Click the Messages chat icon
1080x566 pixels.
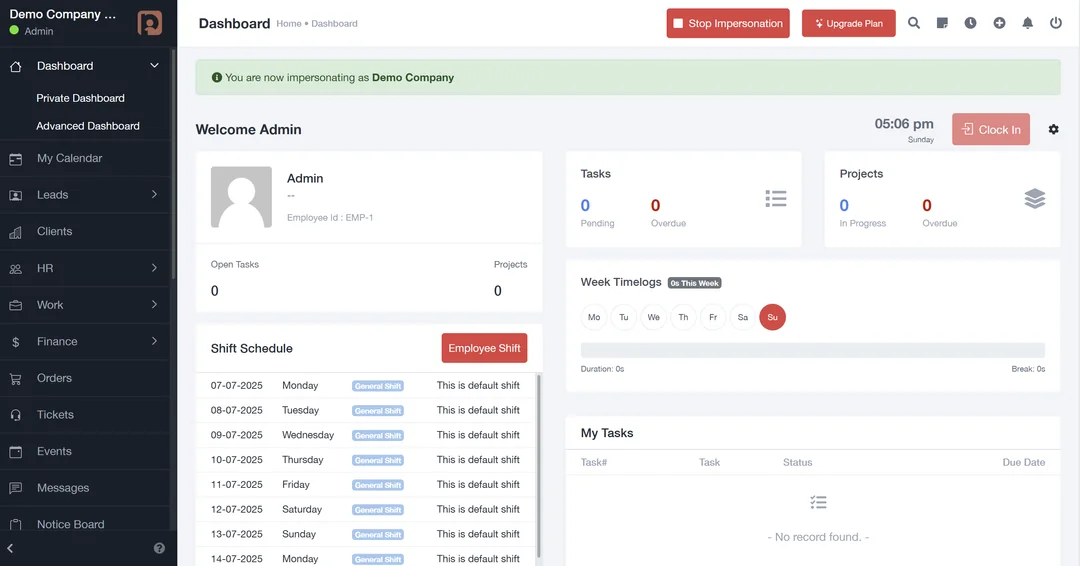pos(15,488)
